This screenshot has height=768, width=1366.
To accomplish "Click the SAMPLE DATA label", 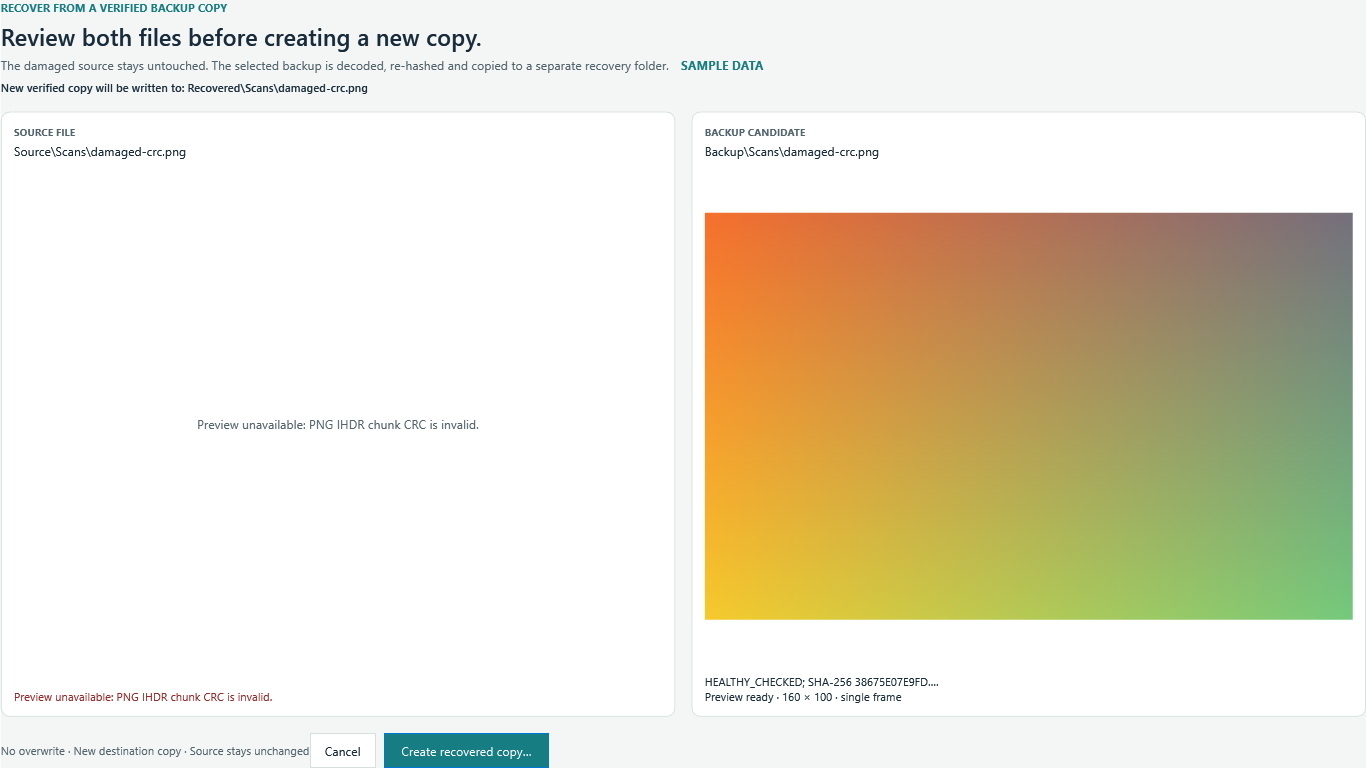I will point(722,66).
